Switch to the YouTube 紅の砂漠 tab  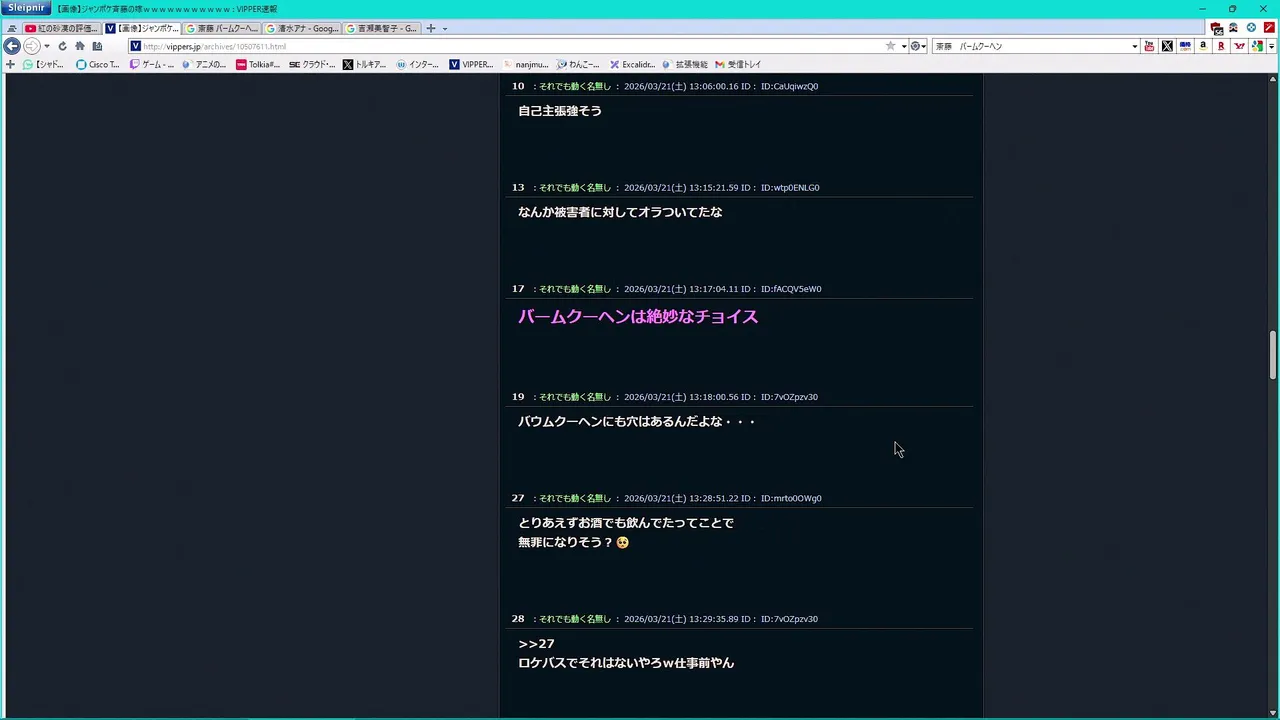tap(61, 28)
